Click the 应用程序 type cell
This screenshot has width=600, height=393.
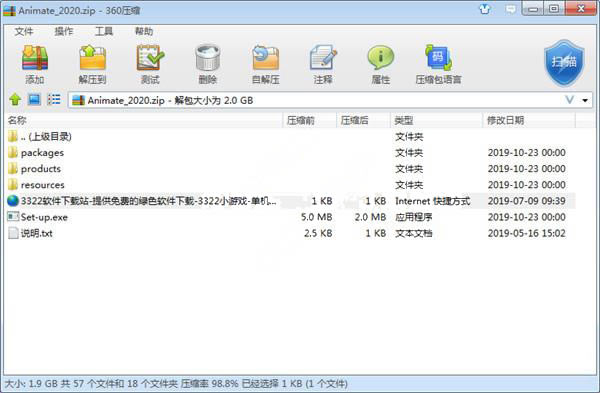414,217
